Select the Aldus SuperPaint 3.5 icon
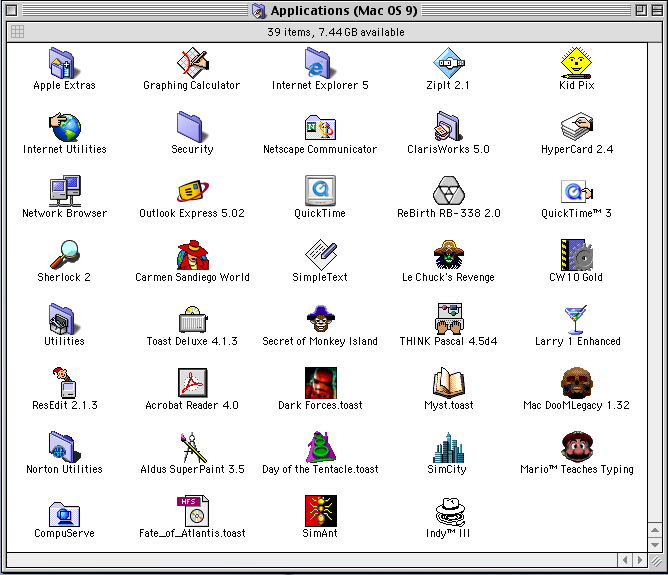The image size is (668, 575). [192, 446]
